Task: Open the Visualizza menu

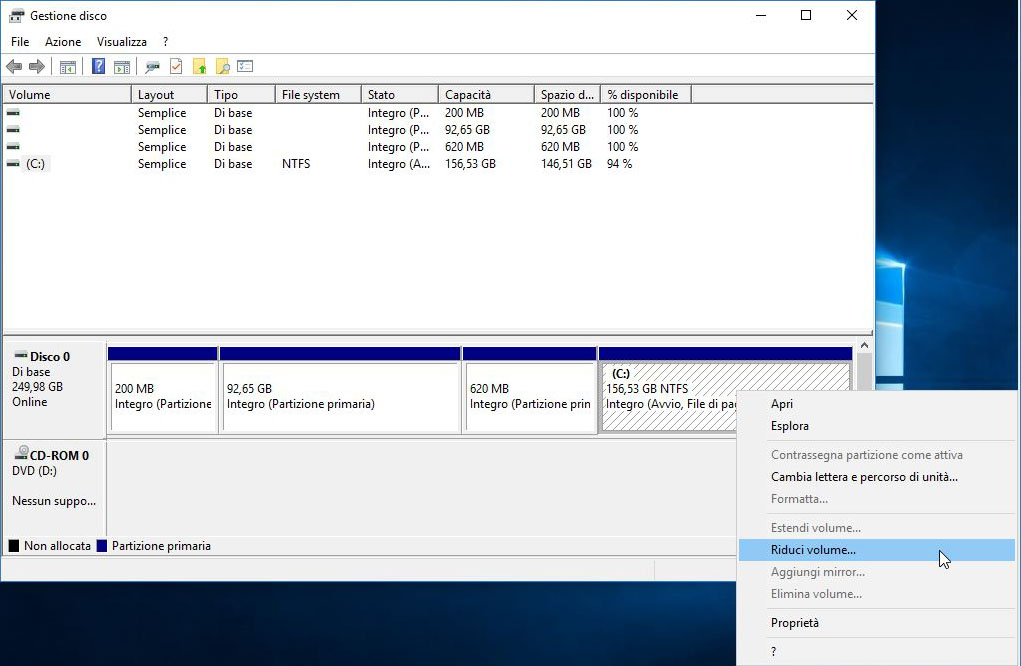Action: coord(122,42)
